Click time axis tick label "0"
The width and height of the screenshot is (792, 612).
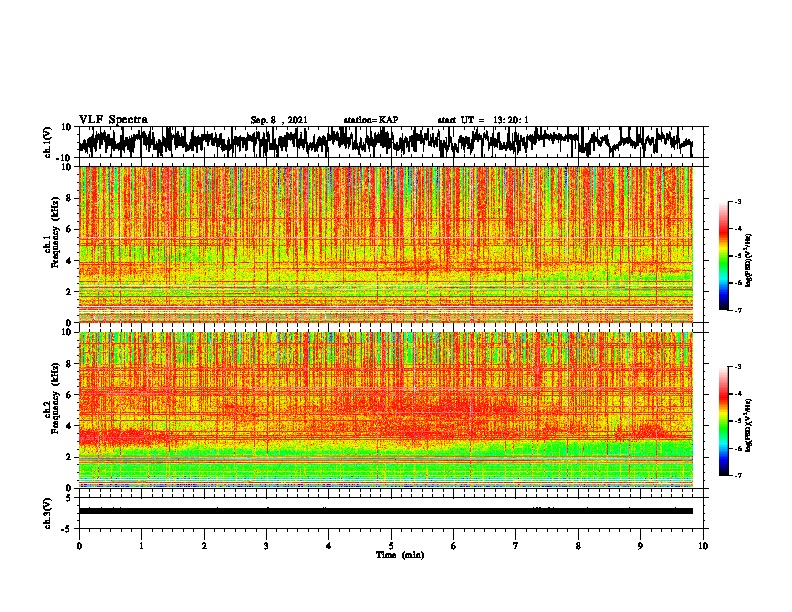(x=79, y=546)
